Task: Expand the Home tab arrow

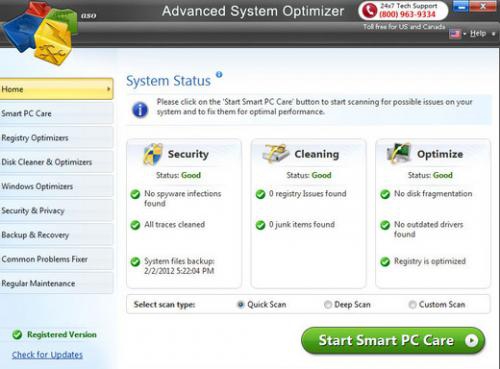Action: (108, 89)
